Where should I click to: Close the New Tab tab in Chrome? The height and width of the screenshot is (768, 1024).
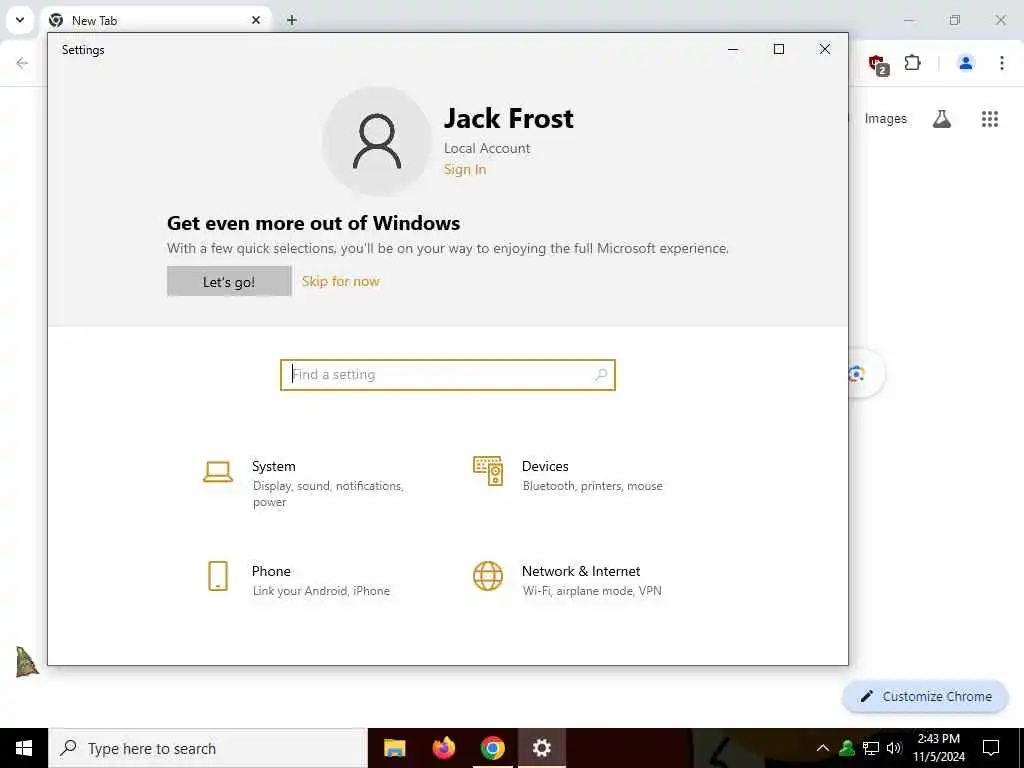256,20
